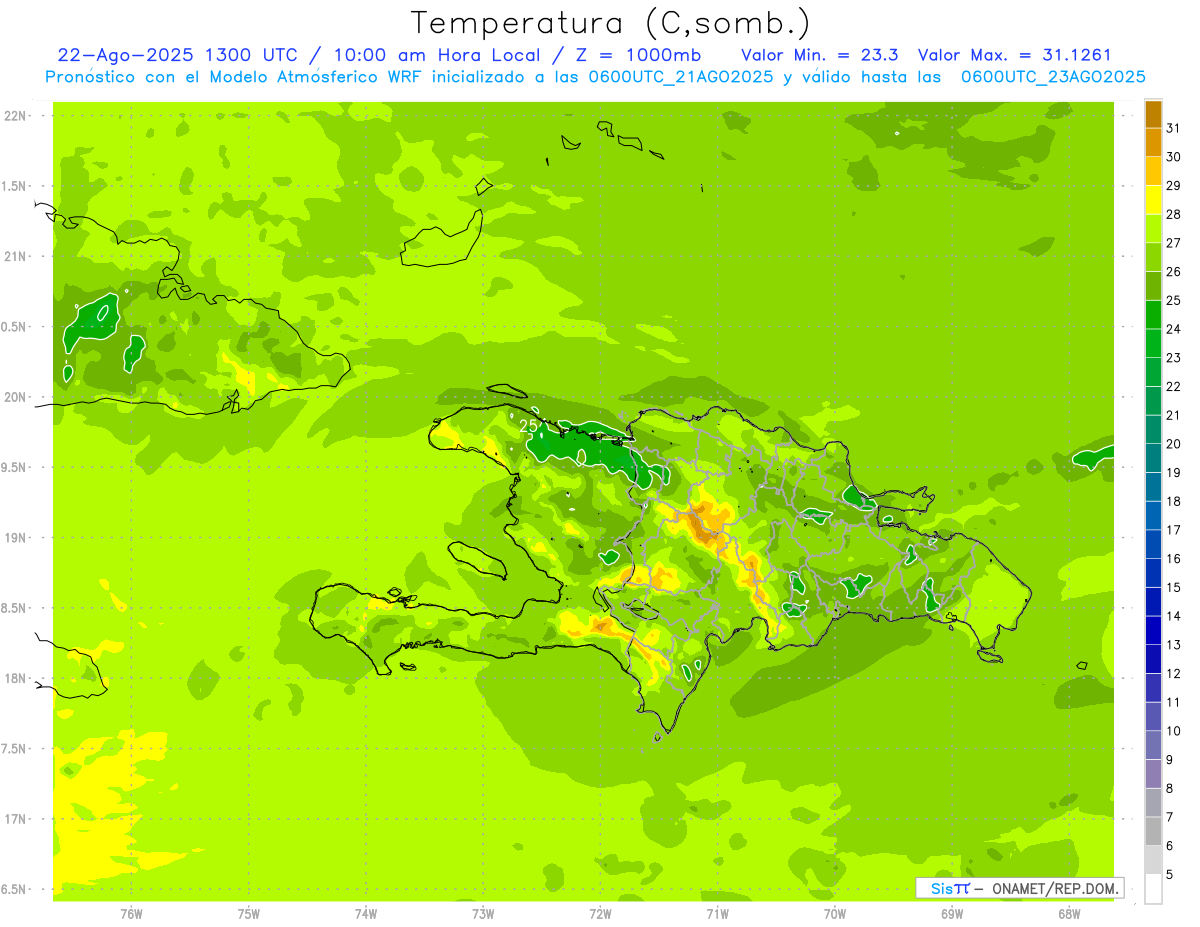Pick the dark blue swatch between 12 and 13
This screenshot has height=927, width=1200.
tap(1153, 660)
